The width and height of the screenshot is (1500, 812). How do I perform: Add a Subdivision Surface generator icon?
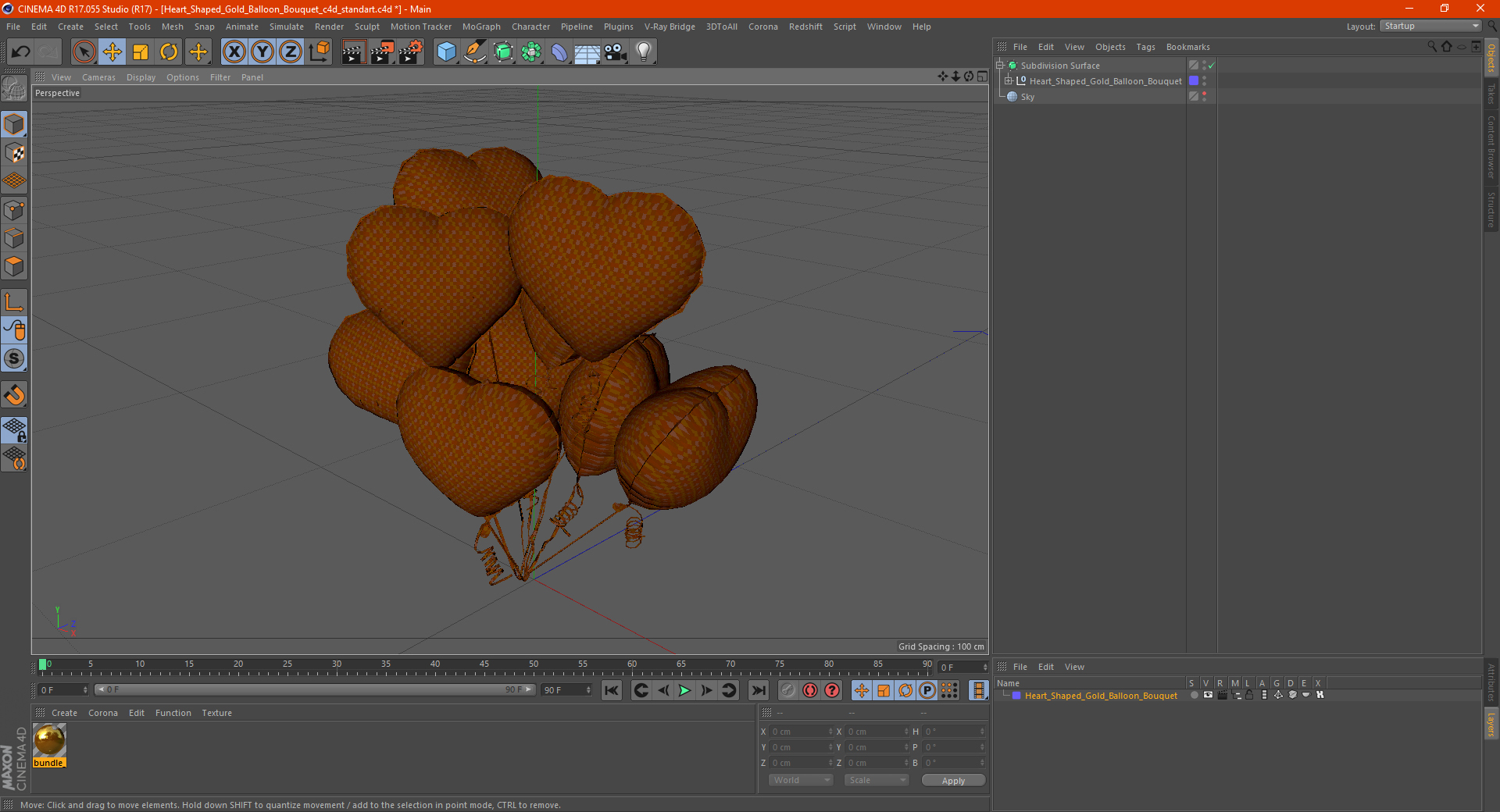[x=503, y=52]
